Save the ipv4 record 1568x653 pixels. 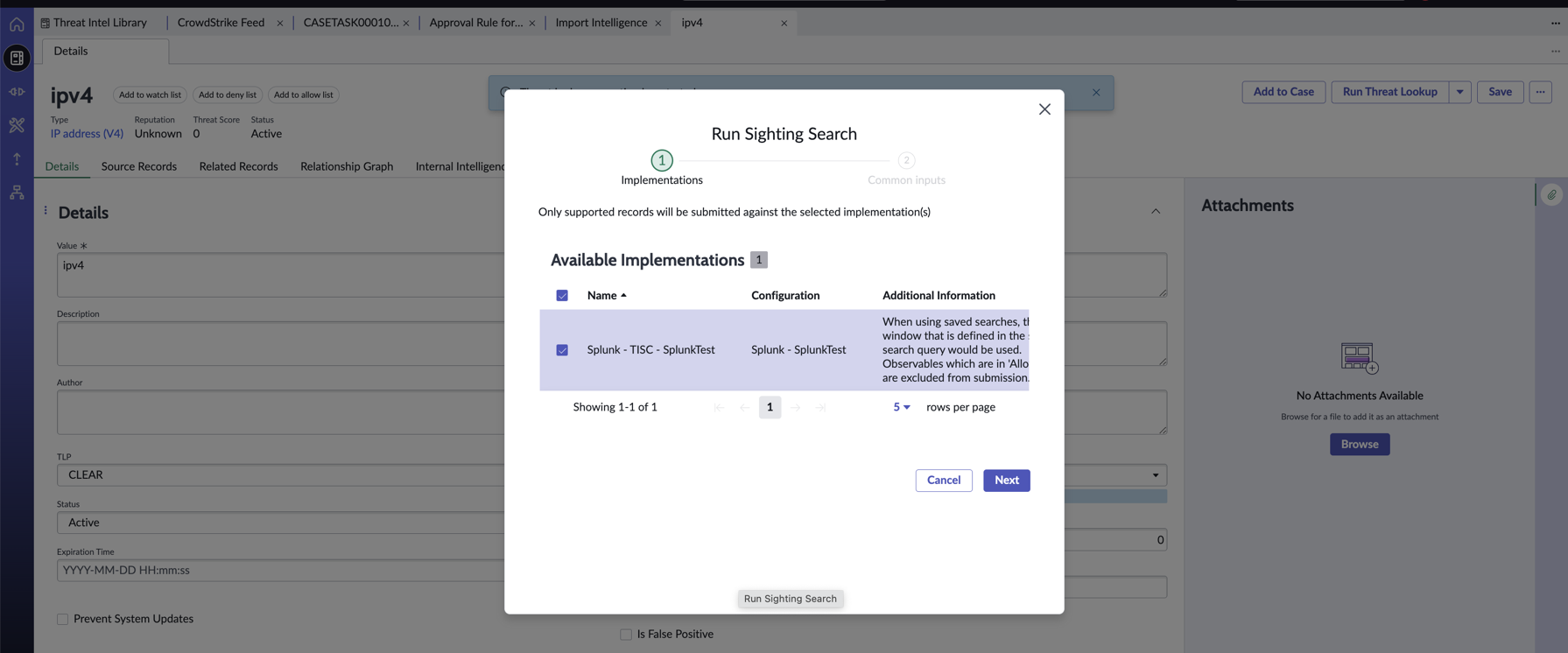click(1500, 92)
